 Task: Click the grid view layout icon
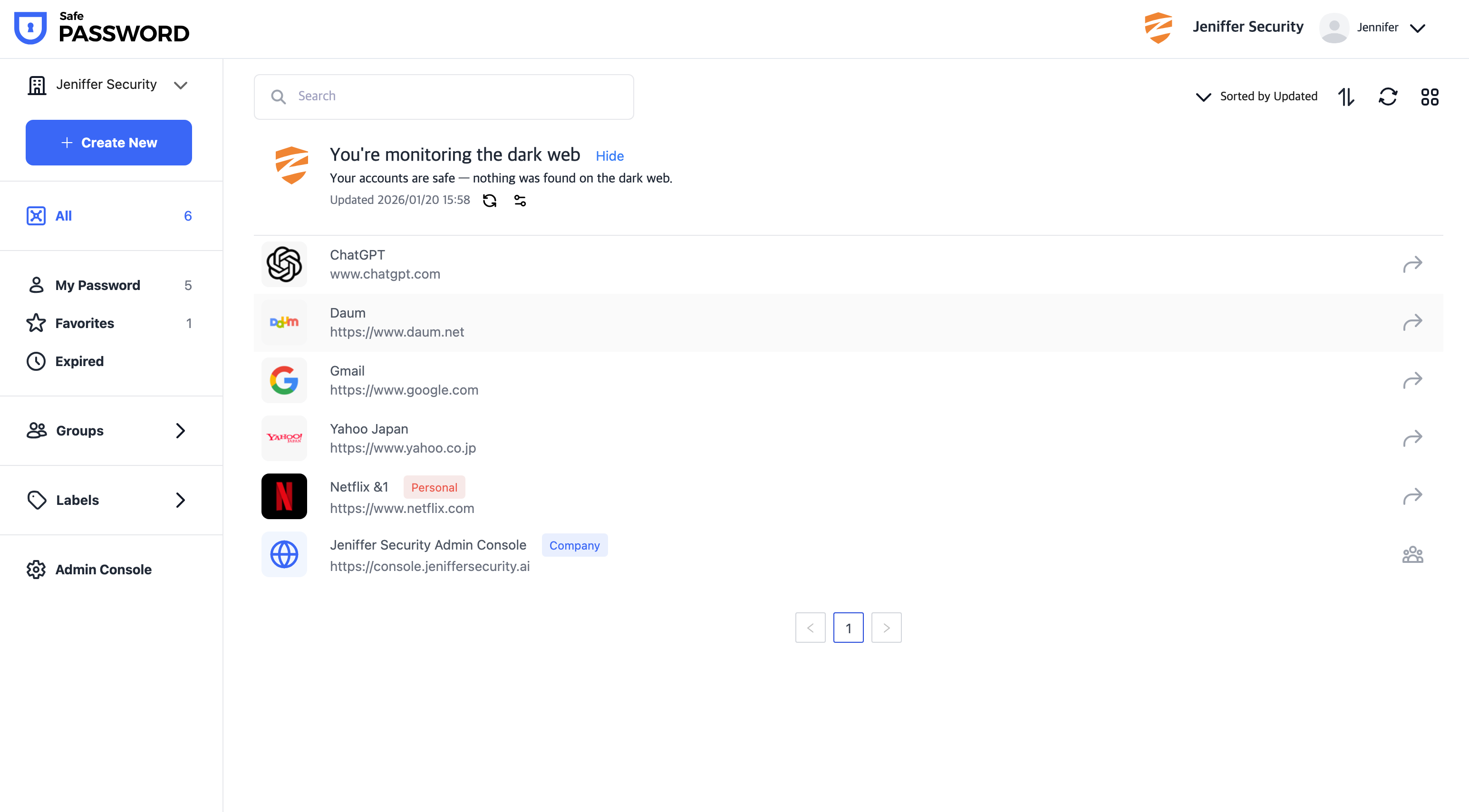tap(1429, 97)
